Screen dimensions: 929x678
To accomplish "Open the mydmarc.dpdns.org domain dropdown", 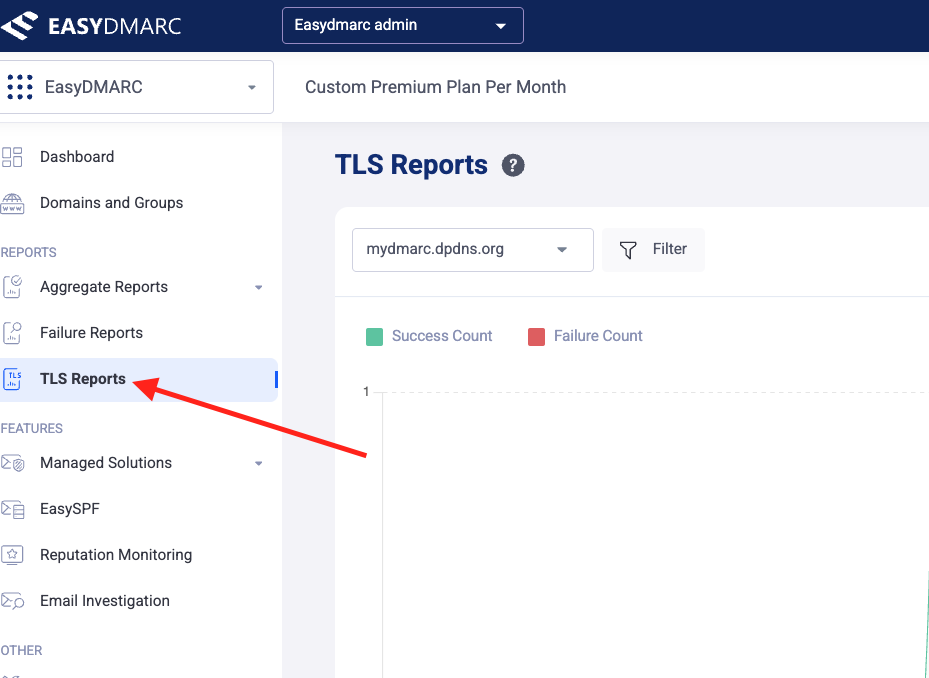I will coord(473,250).
